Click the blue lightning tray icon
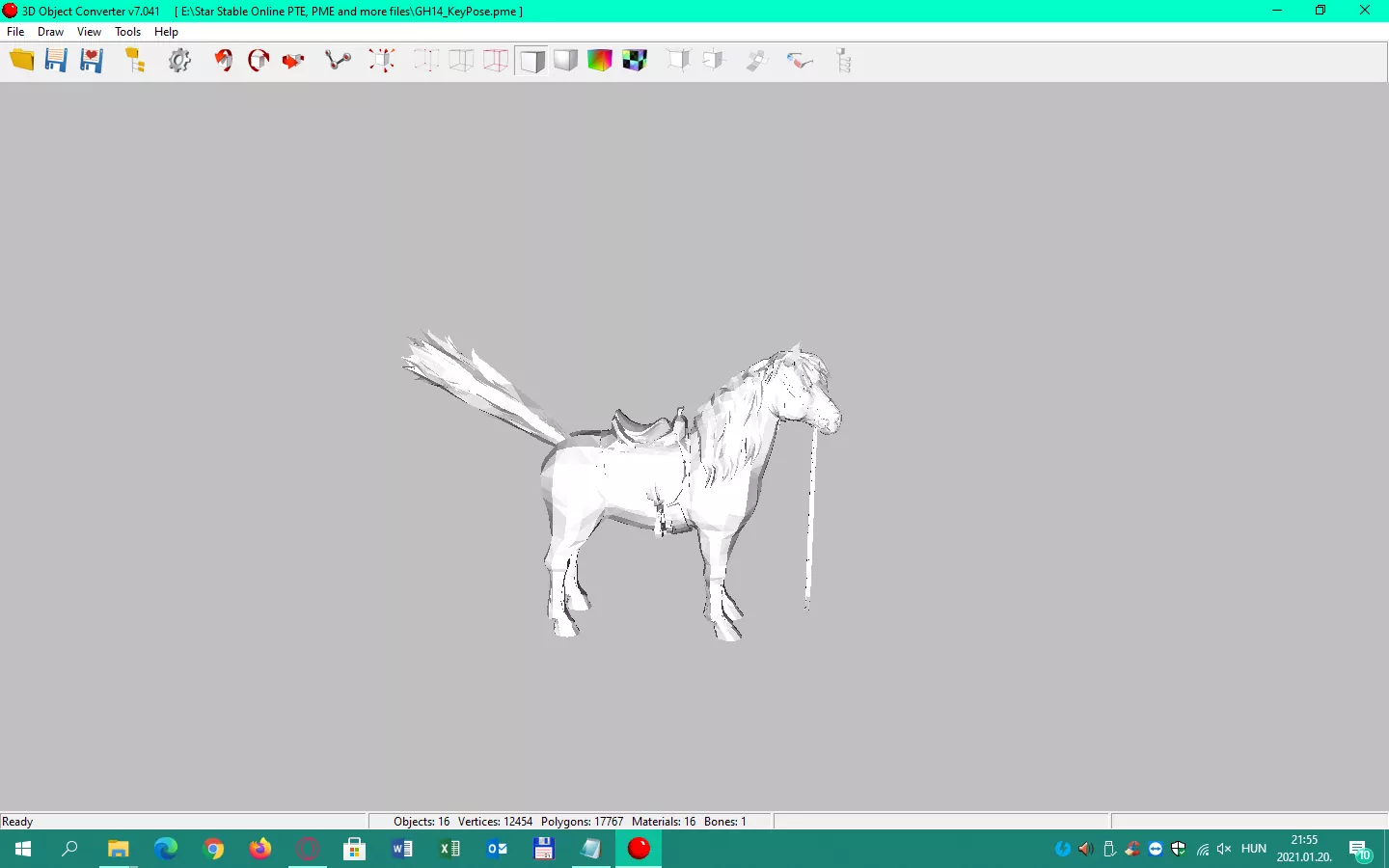Viewport: 1389px width, 868px height. click(x=1063, y=849)
